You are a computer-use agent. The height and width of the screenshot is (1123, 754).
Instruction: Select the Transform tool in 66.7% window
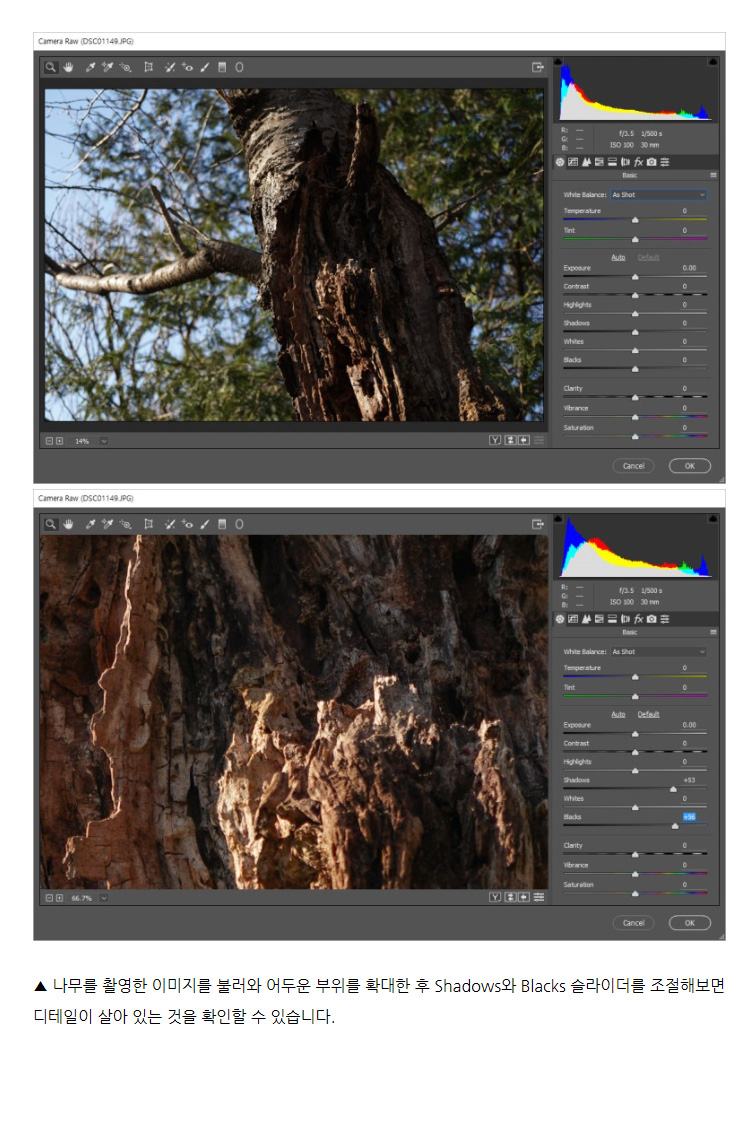149,524
